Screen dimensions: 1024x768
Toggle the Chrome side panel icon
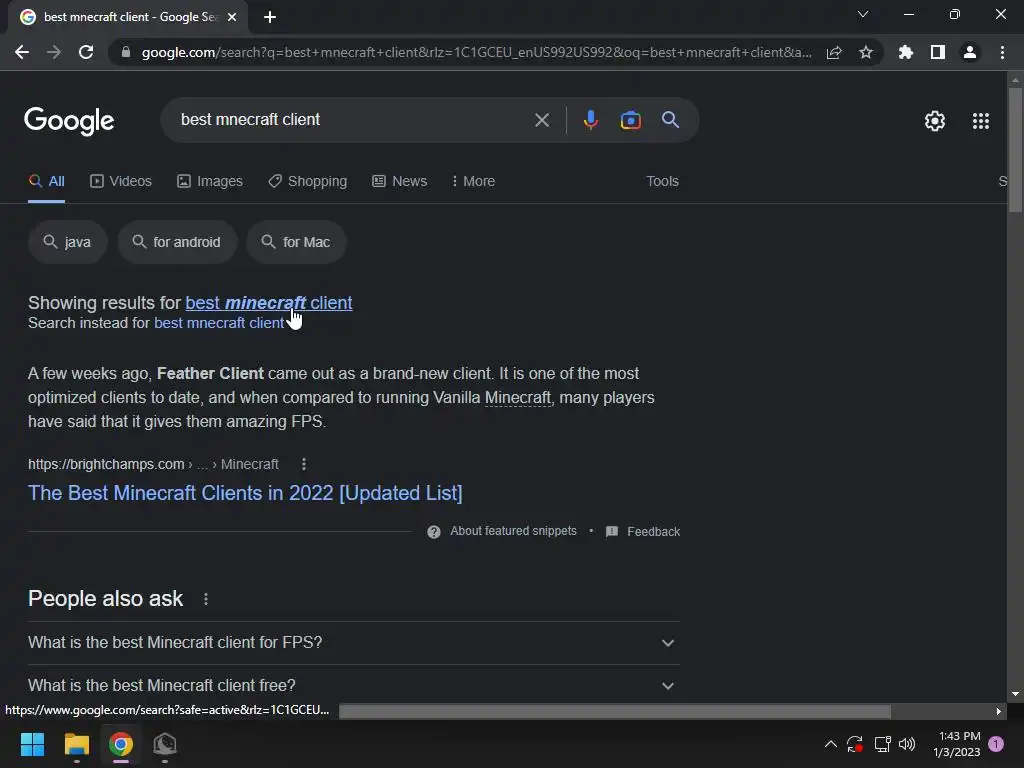pos(938,52)
